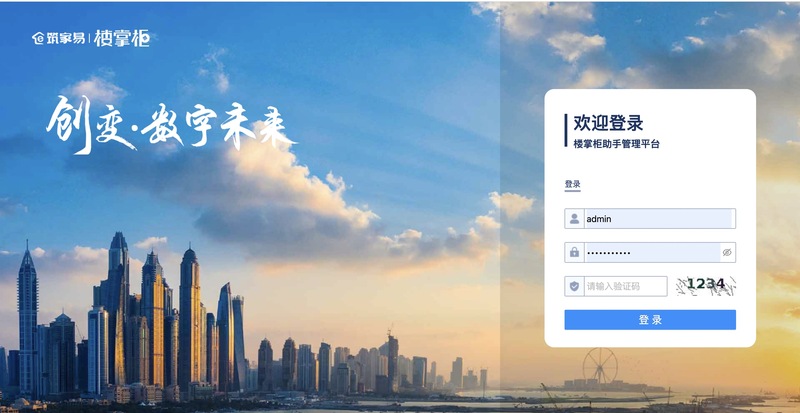Click the 创变·数字未来 calligraphy slogan
Image resolution: width=800 pixels, height=413 pixels.
tap(170, 125)
